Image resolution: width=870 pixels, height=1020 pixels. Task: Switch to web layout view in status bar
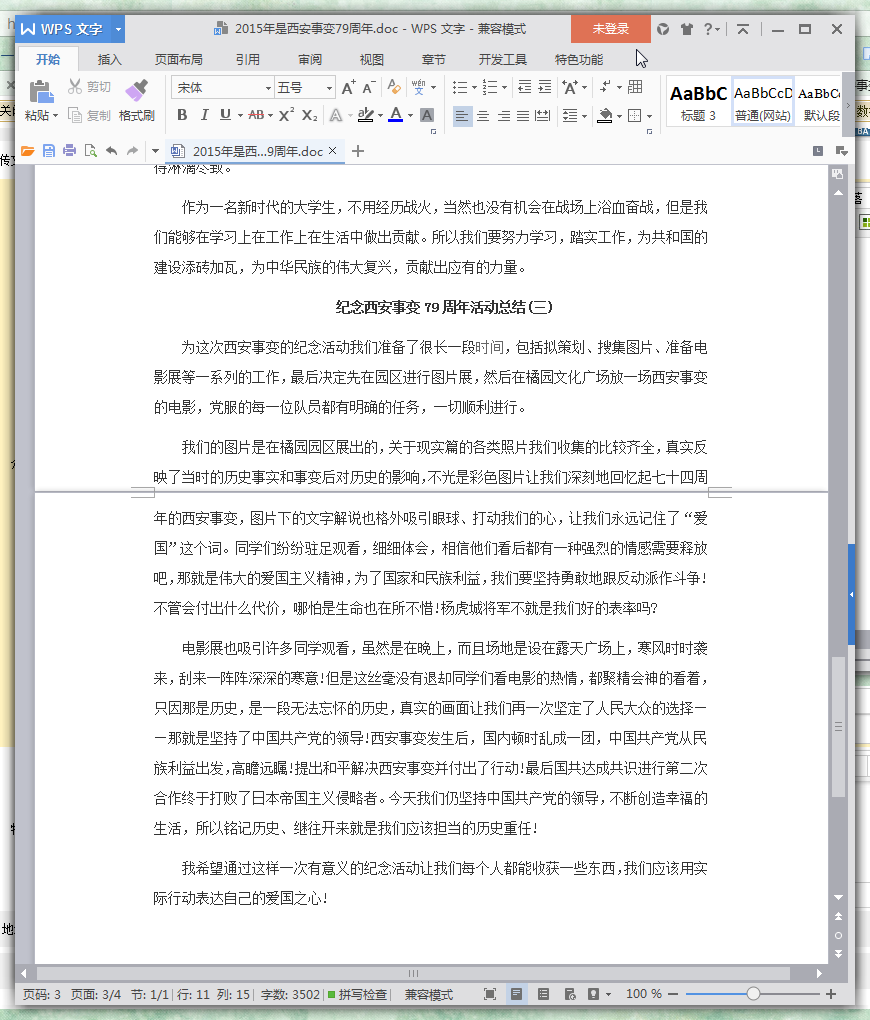570,994
